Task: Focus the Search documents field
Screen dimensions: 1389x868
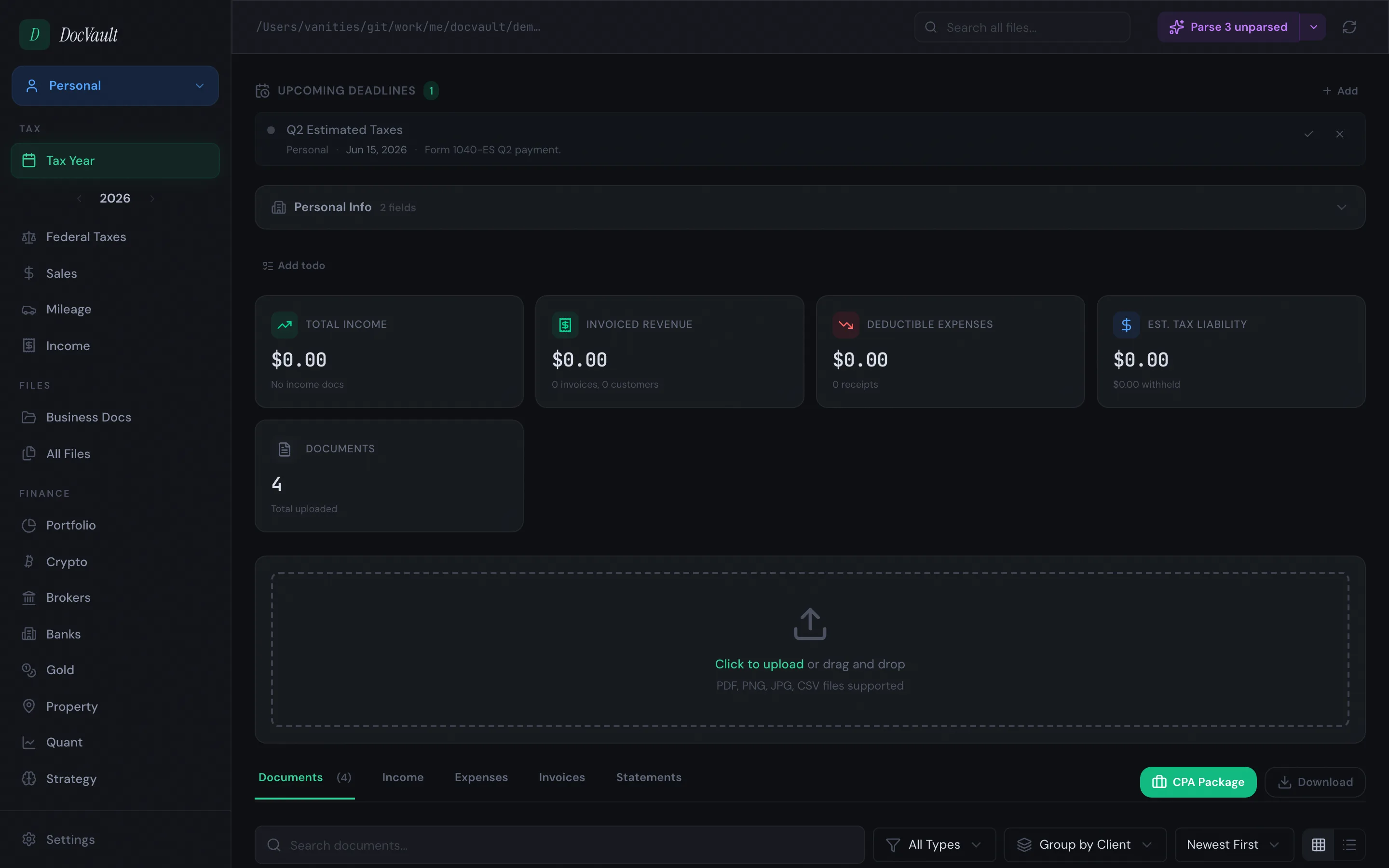Action: pos(559,844)
